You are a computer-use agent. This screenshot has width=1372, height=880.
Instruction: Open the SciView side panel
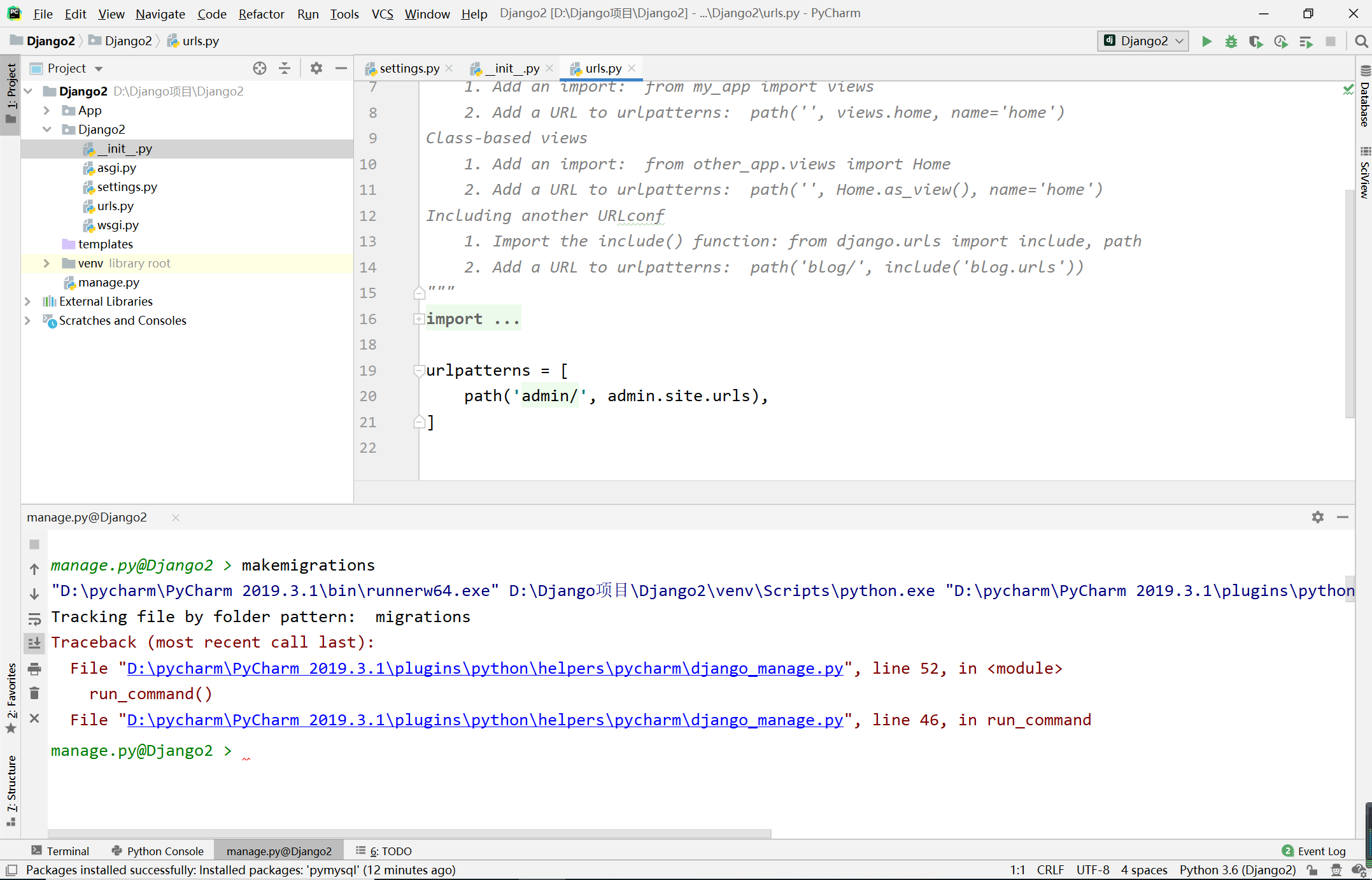(x=1365, y=173)
